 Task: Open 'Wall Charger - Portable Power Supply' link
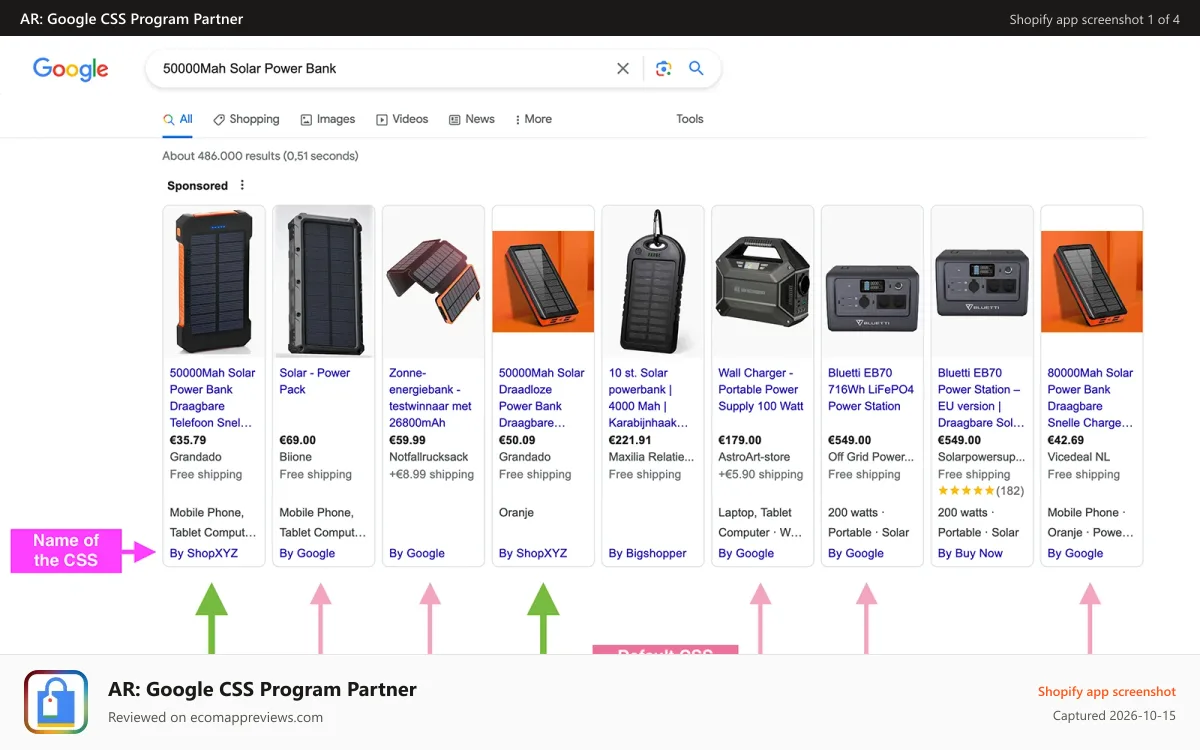[761, 390]
